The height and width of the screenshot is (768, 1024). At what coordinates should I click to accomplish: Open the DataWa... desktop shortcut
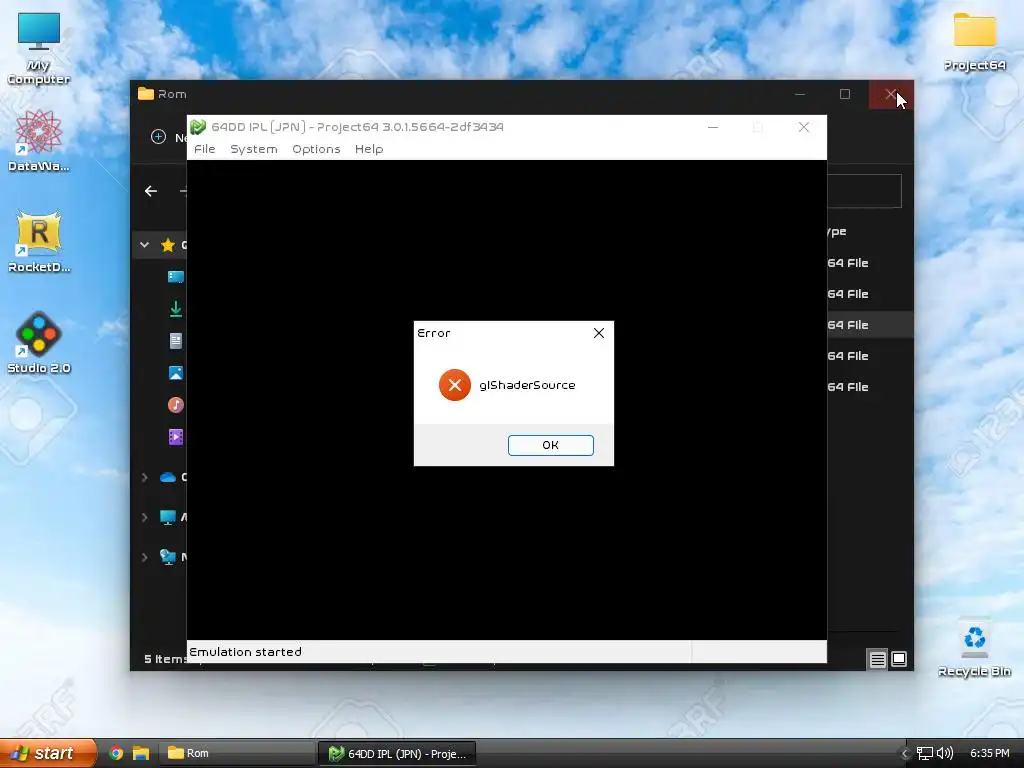pos(39,141)
